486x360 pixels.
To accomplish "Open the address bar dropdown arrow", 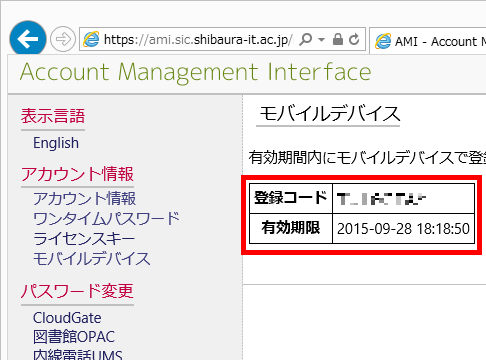I will click(321, 40).
